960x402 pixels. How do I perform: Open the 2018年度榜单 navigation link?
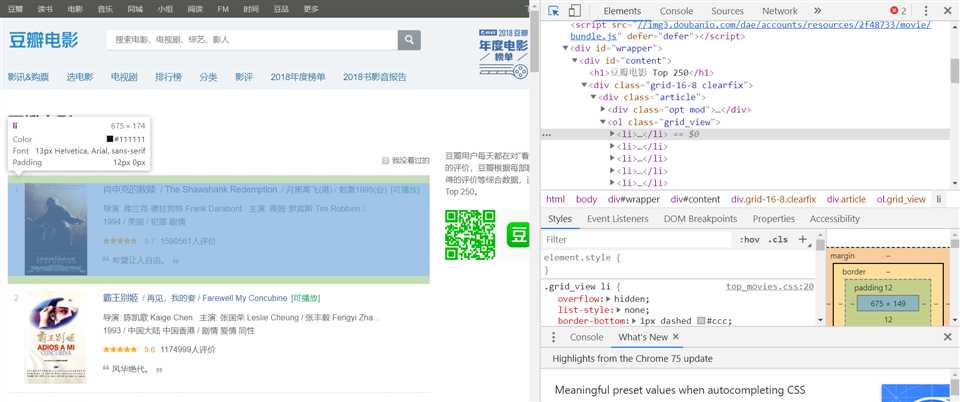click(x=298, y=77)
